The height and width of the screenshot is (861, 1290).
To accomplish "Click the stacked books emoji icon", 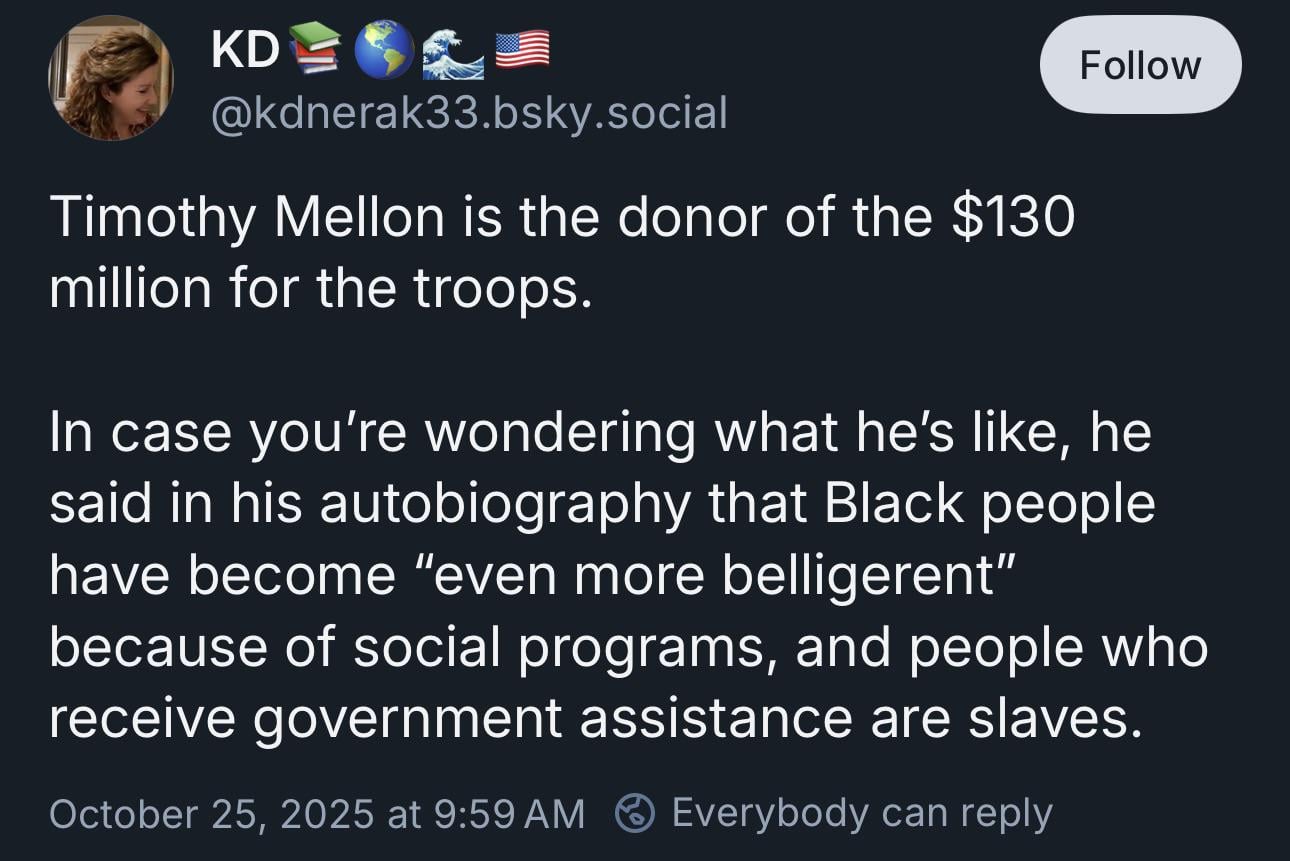I will pyautogui.click(x=314, y=50).
